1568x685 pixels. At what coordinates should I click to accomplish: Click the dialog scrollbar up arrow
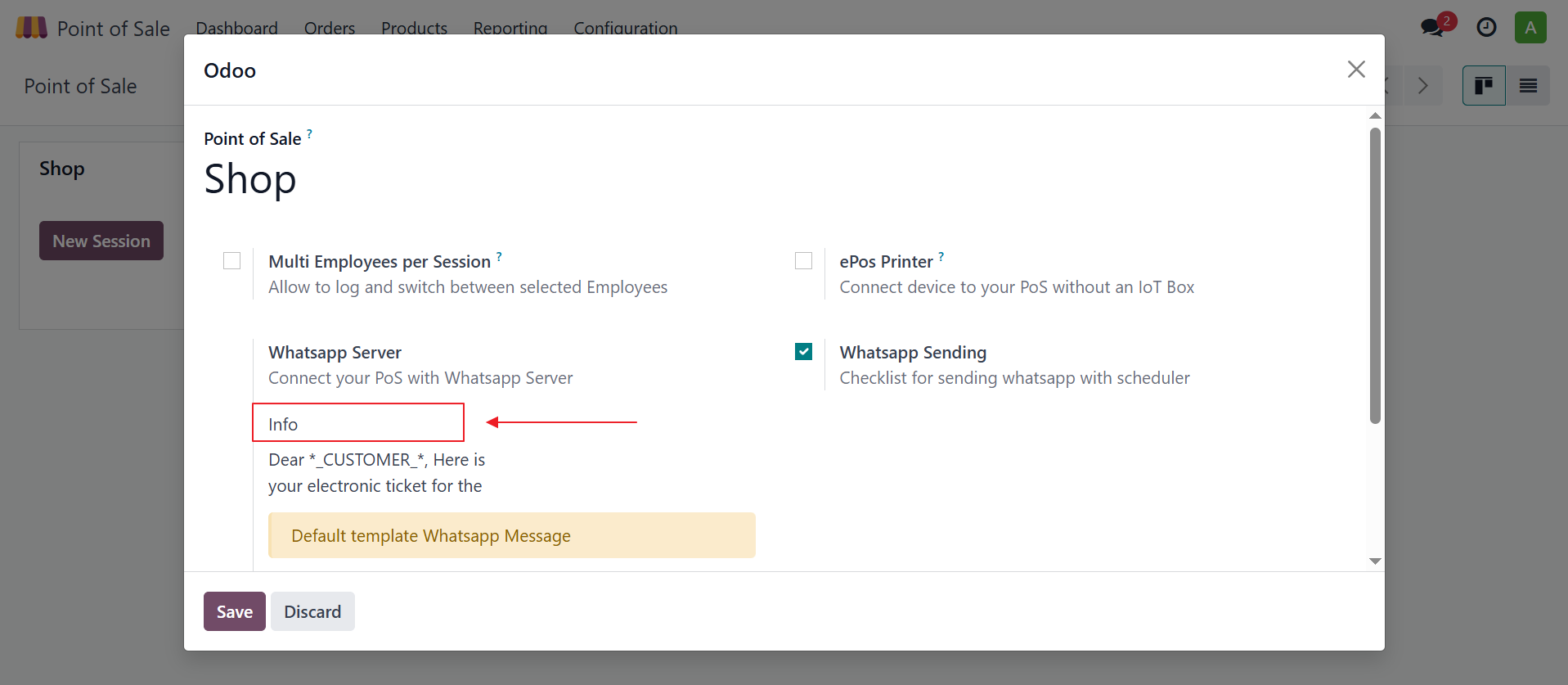(1375, 115)
